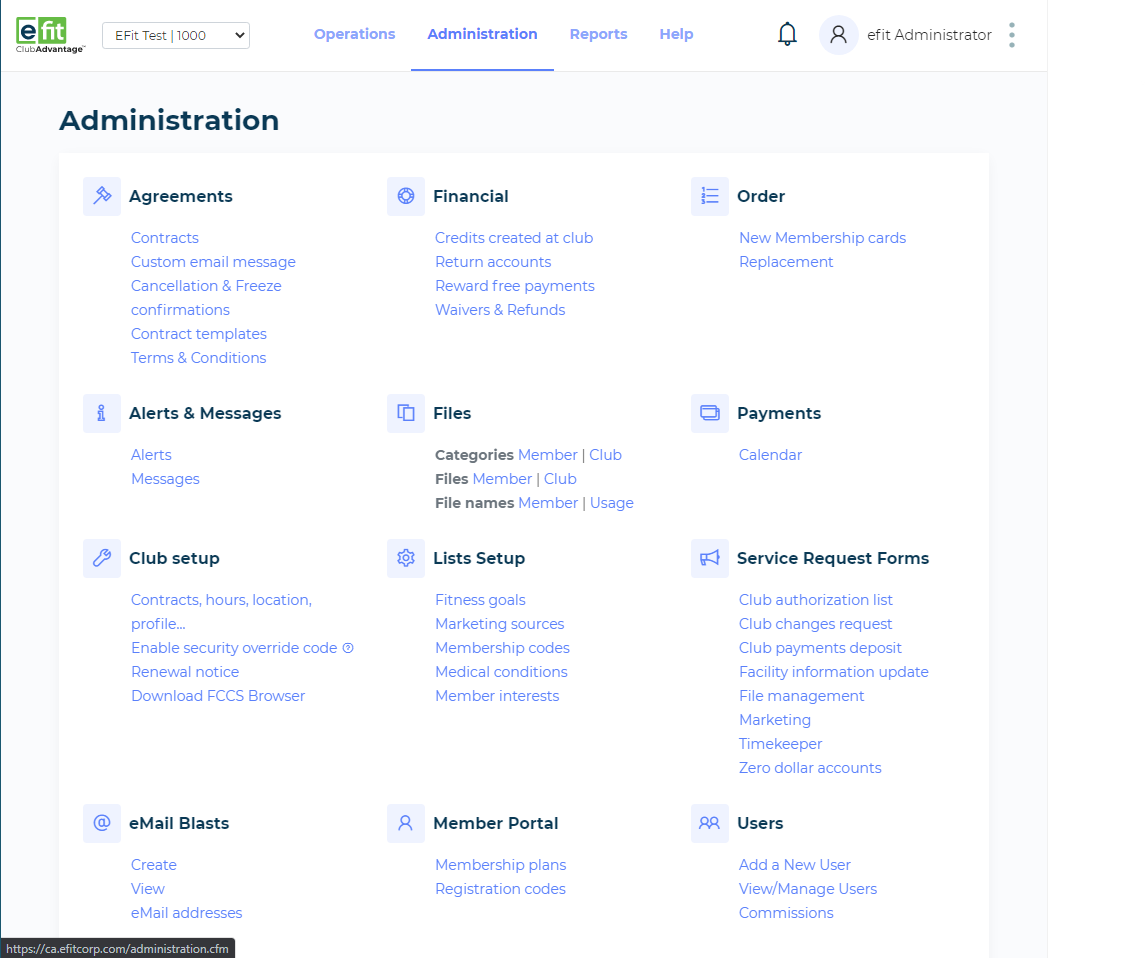Select the Administration tab
The image size is (1146, 958).
tap(482, 34)
